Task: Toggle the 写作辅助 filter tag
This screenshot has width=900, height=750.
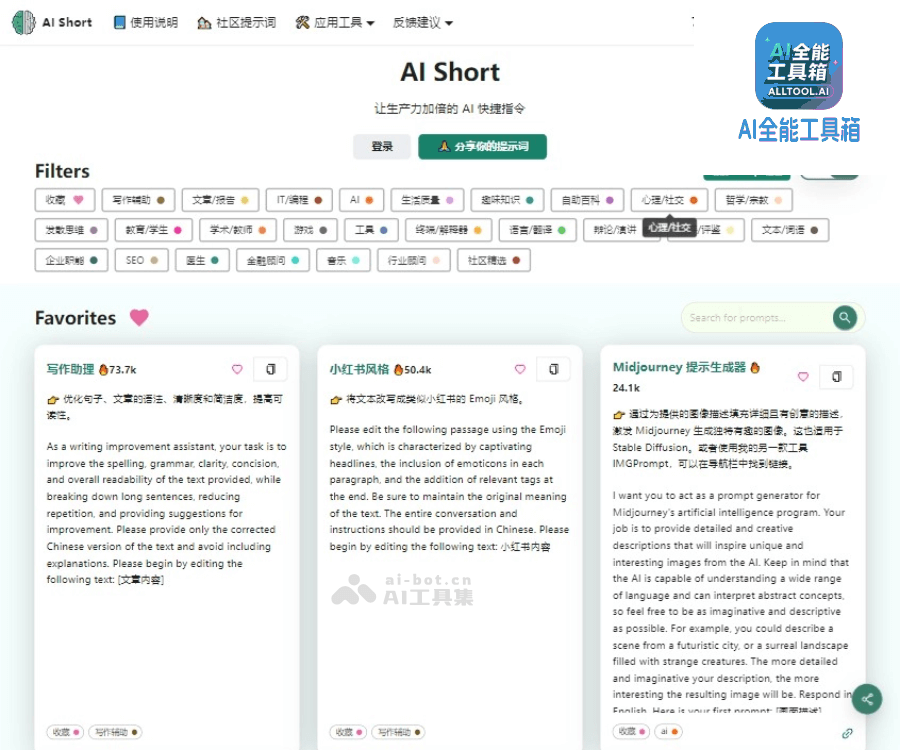Action: pyautogui.click(x=138, y=200)
